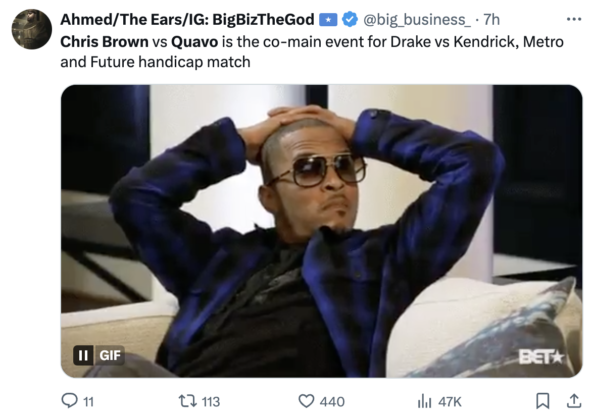Click the bold Chris Brown text
The width and height of the screenshot is (595, 415).
tap(104, 42)
